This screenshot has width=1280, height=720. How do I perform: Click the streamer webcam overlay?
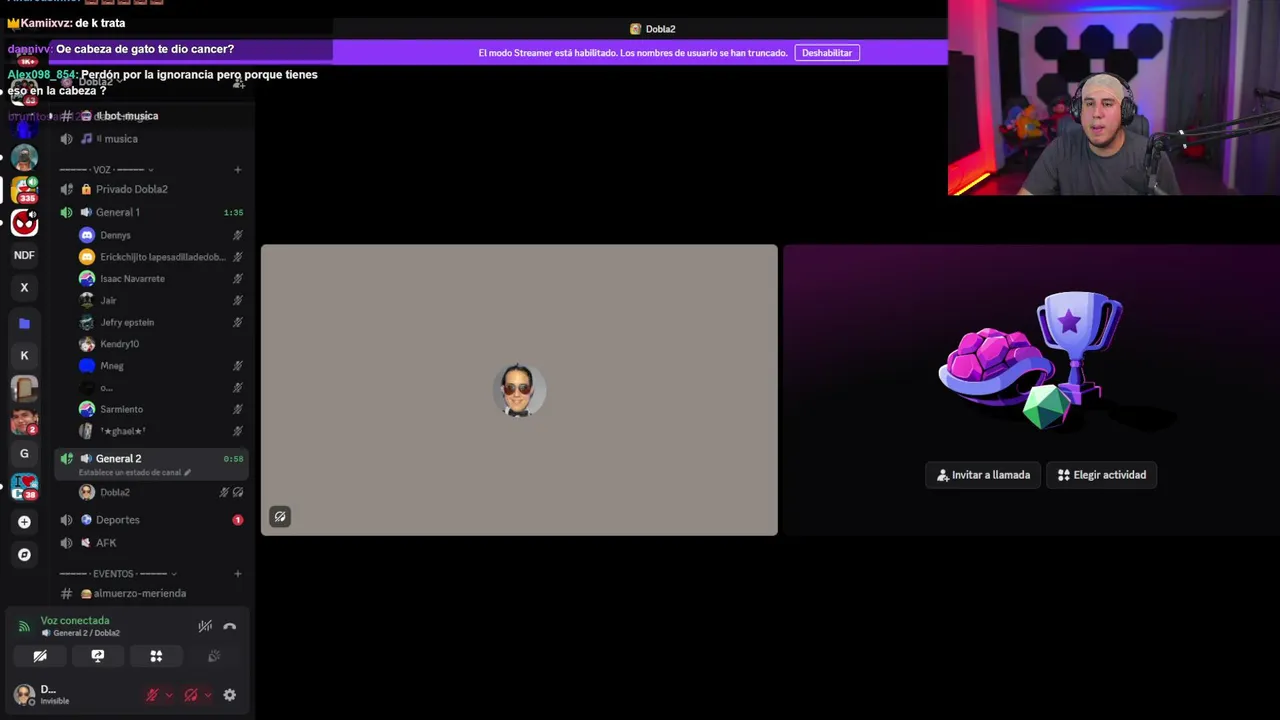[1114, 97]
